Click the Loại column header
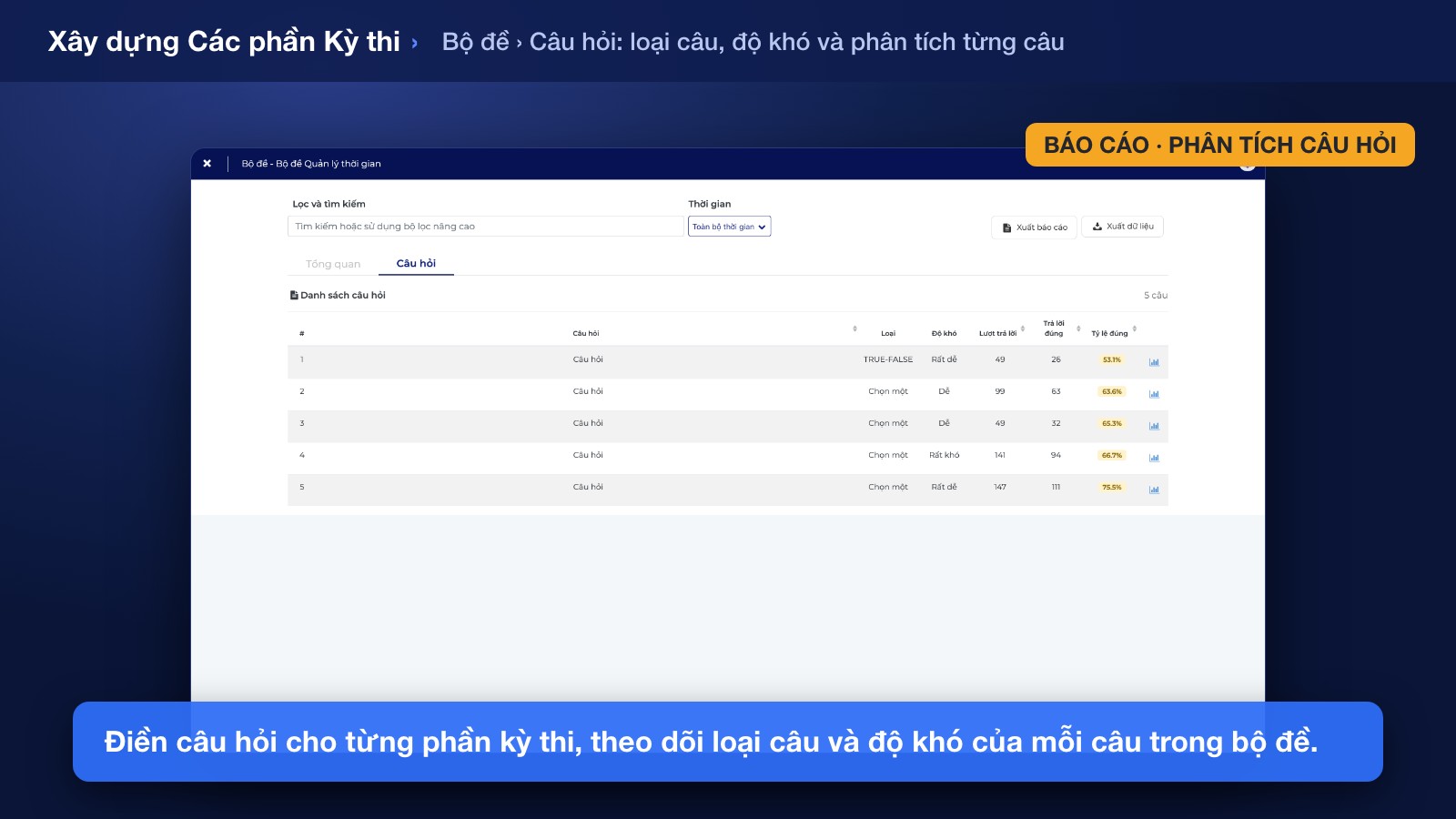The height and width of the screenshot is (819, 1456). coord(888,334)
